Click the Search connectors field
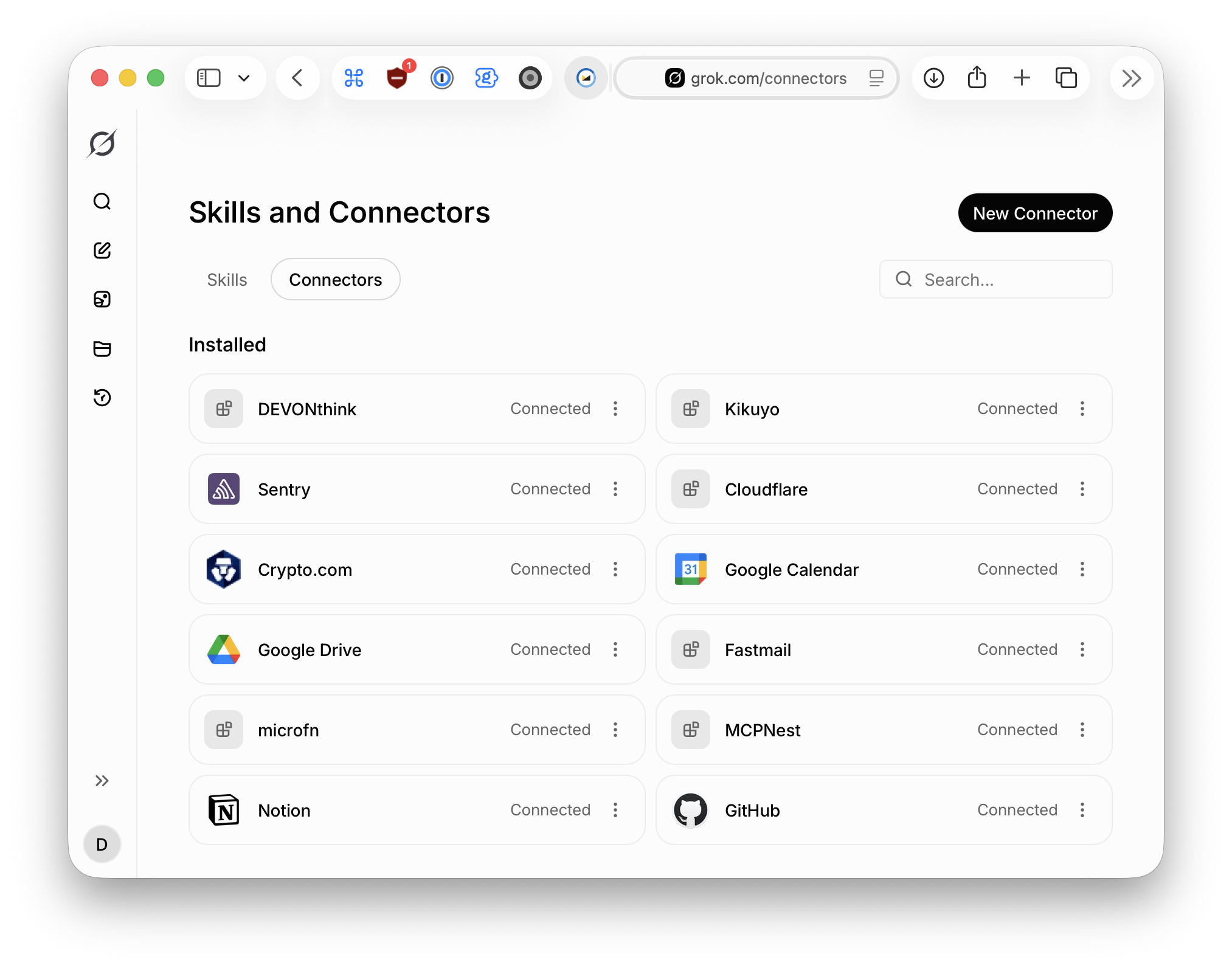Screen dimensions: 1232x968 tap(996, 280)
